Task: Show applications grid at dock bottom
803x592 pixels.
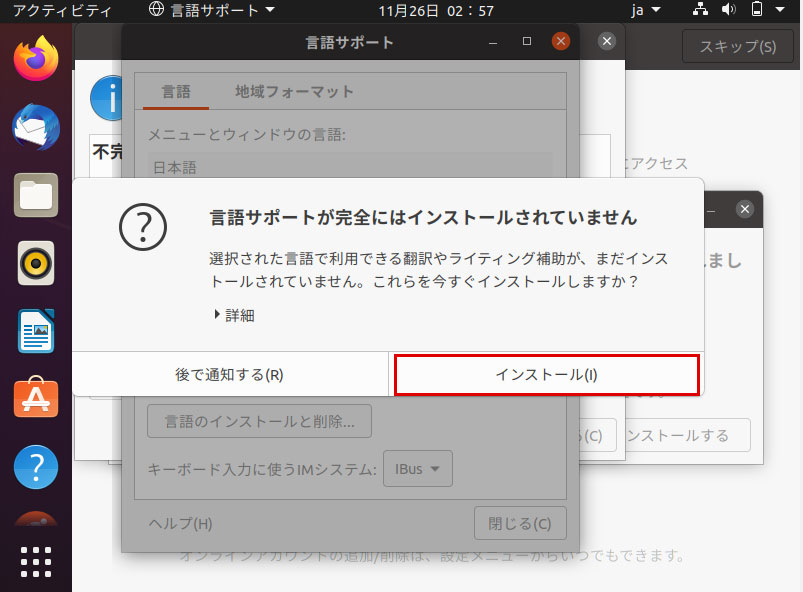Action: [x=36, y=562]
